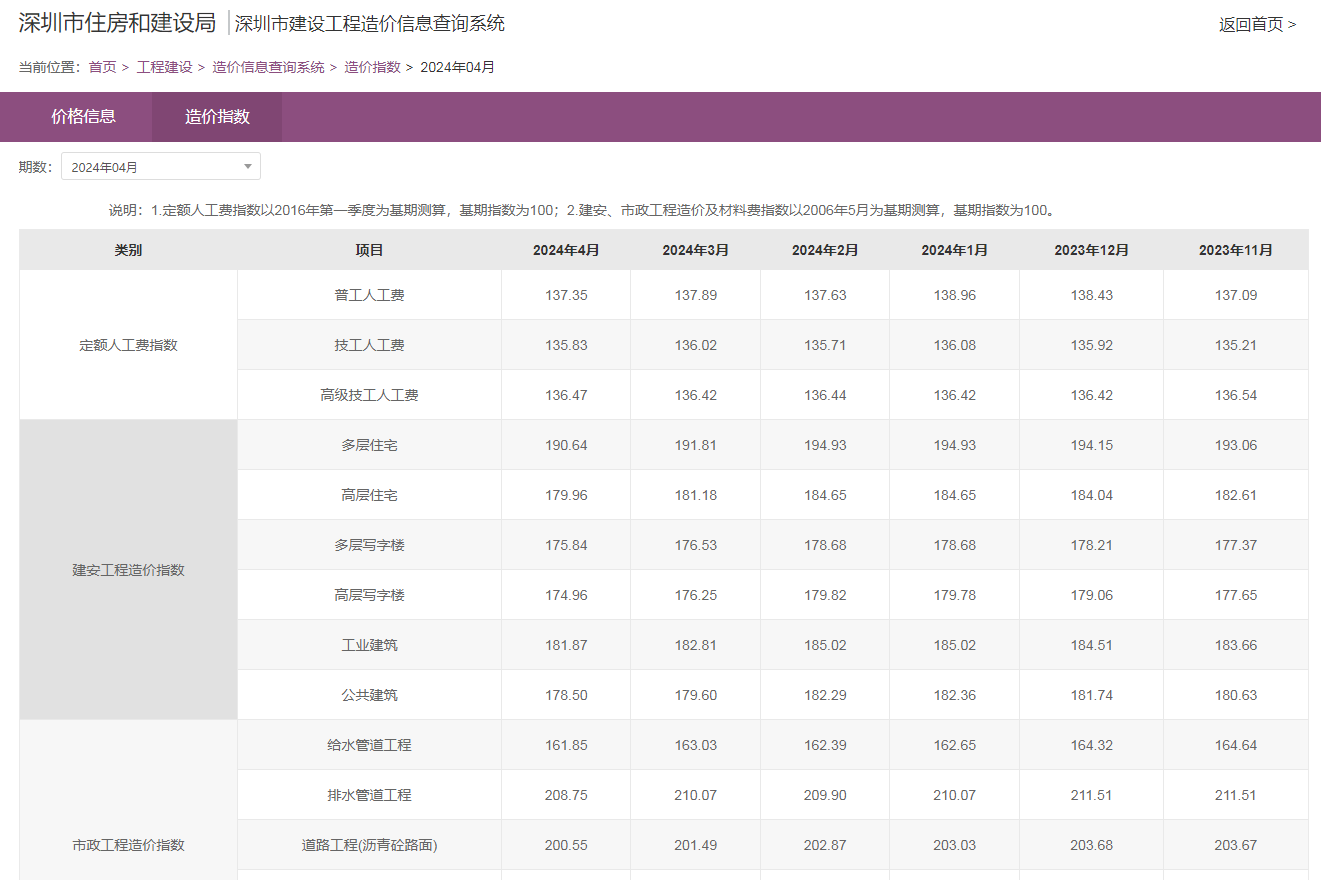The width and height of the screenshot is (1321, 880).
Task: Click the 技工人工费 row label
Action: [369, 345]
